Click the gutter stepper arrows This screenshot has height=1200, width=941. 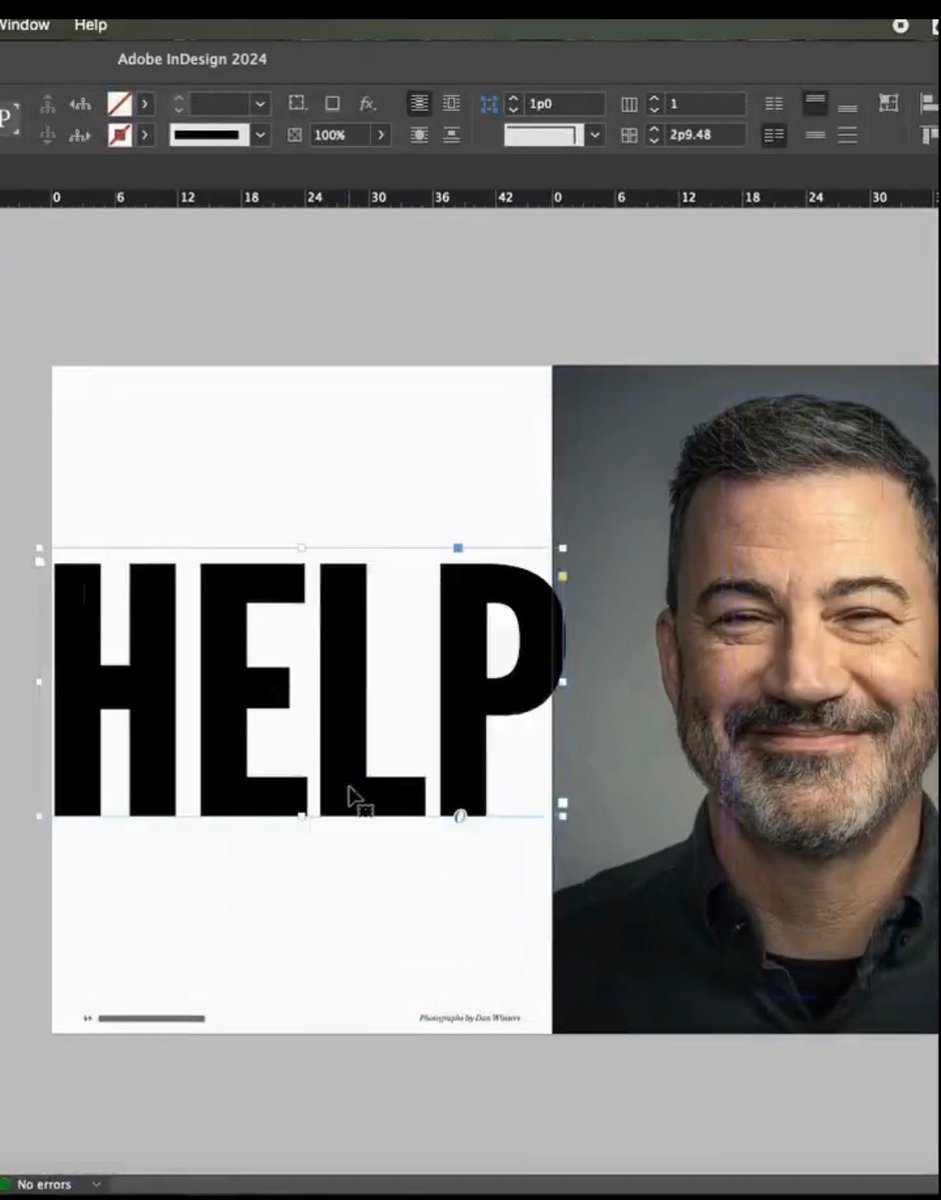pyautogui.click(x=654, y=135)
